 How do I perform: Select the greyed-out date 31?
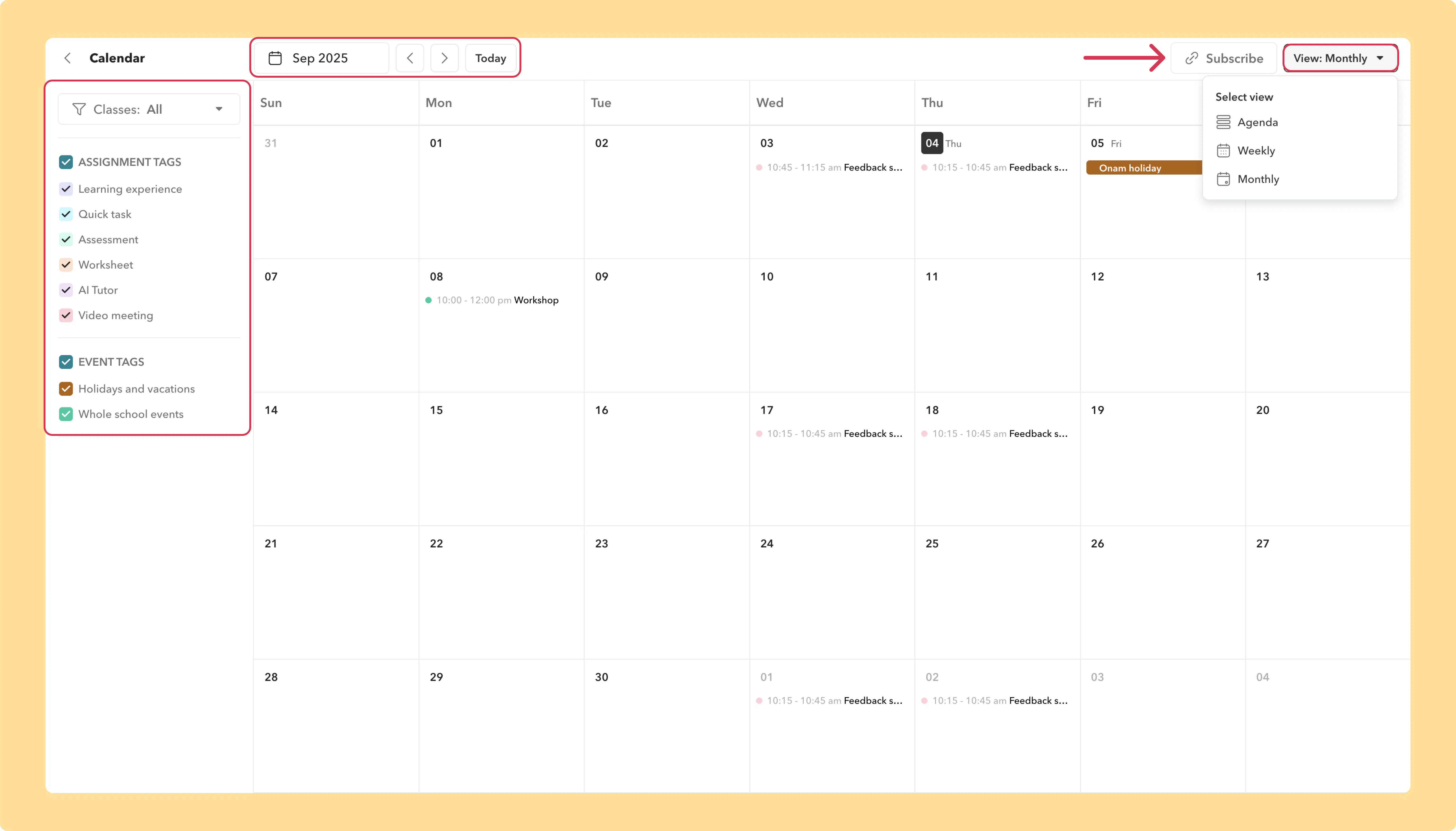click(271, 143)
